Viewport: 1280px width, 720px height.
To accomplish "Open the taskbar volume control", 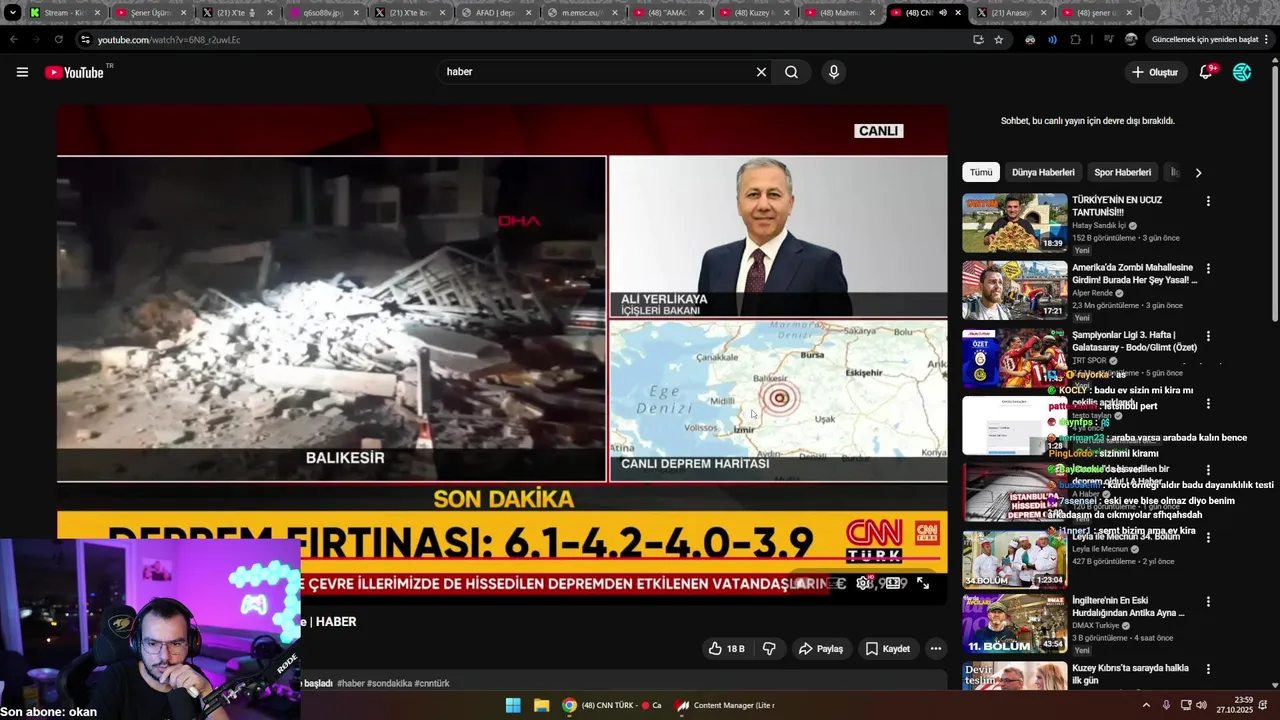I will [1201, 705].
